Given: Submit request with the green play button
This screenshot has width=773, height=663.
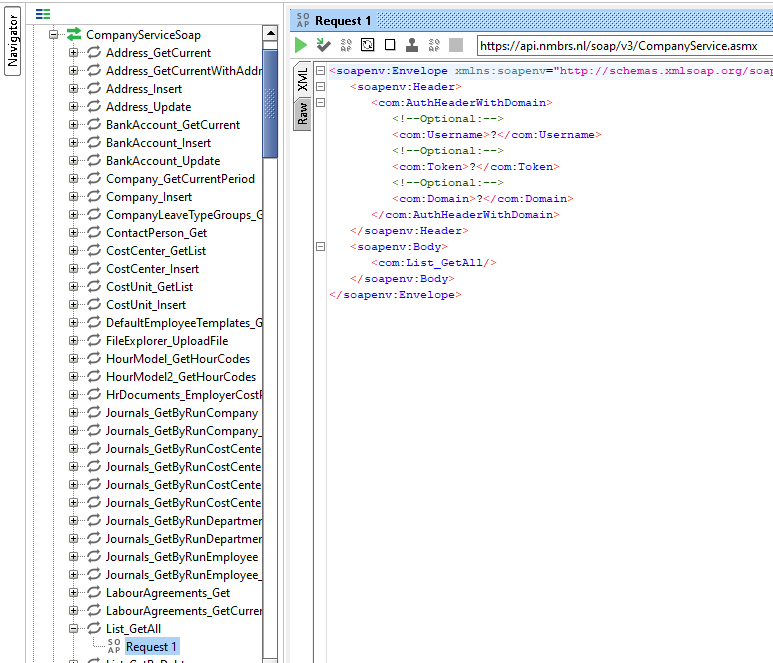Looking at the screenshot, I should pyautogui.click(x=301, y=45).
